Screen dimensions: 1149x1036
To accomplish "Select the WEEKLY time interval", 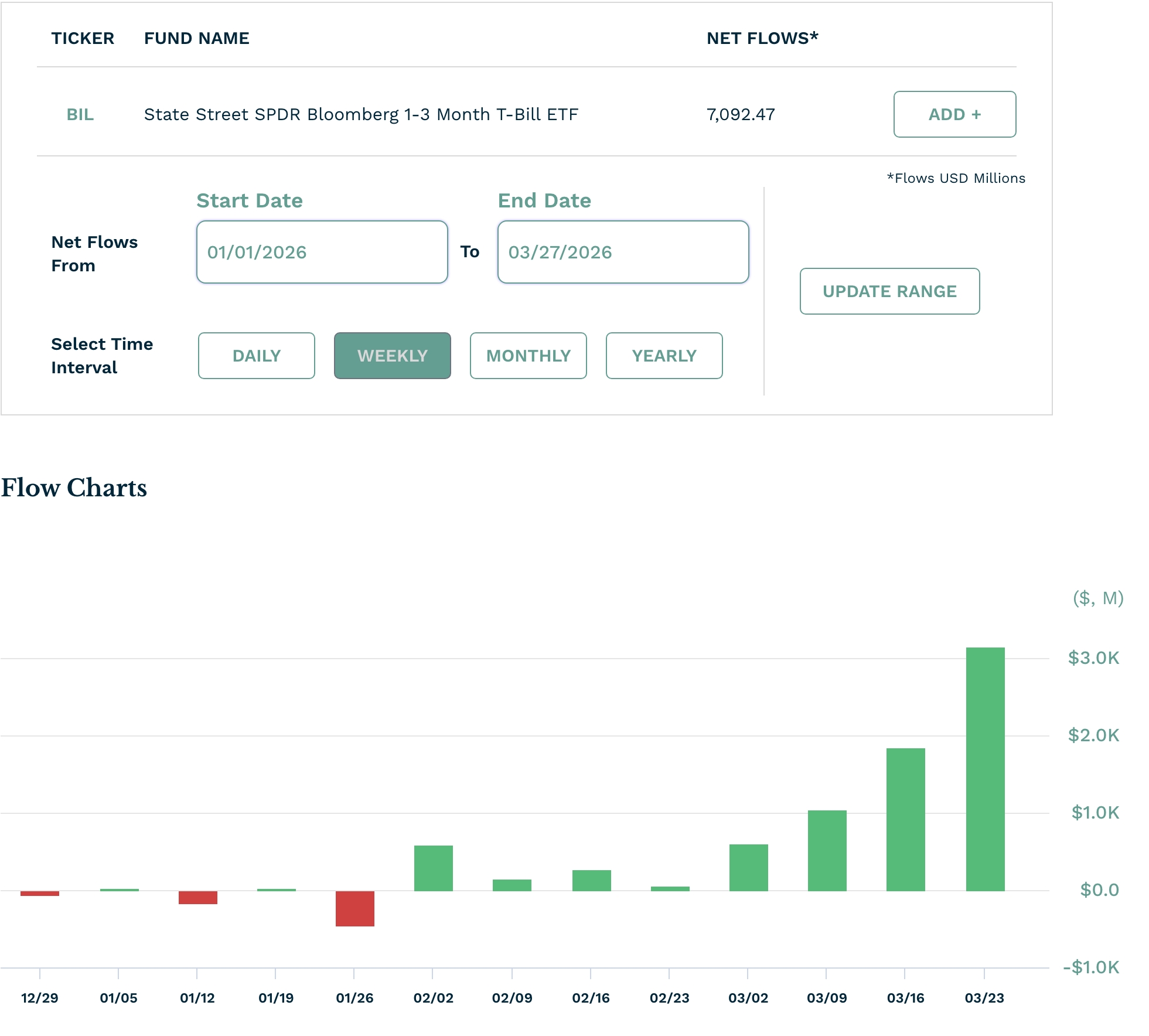I will pyautogui.click(x=392, y=356).
